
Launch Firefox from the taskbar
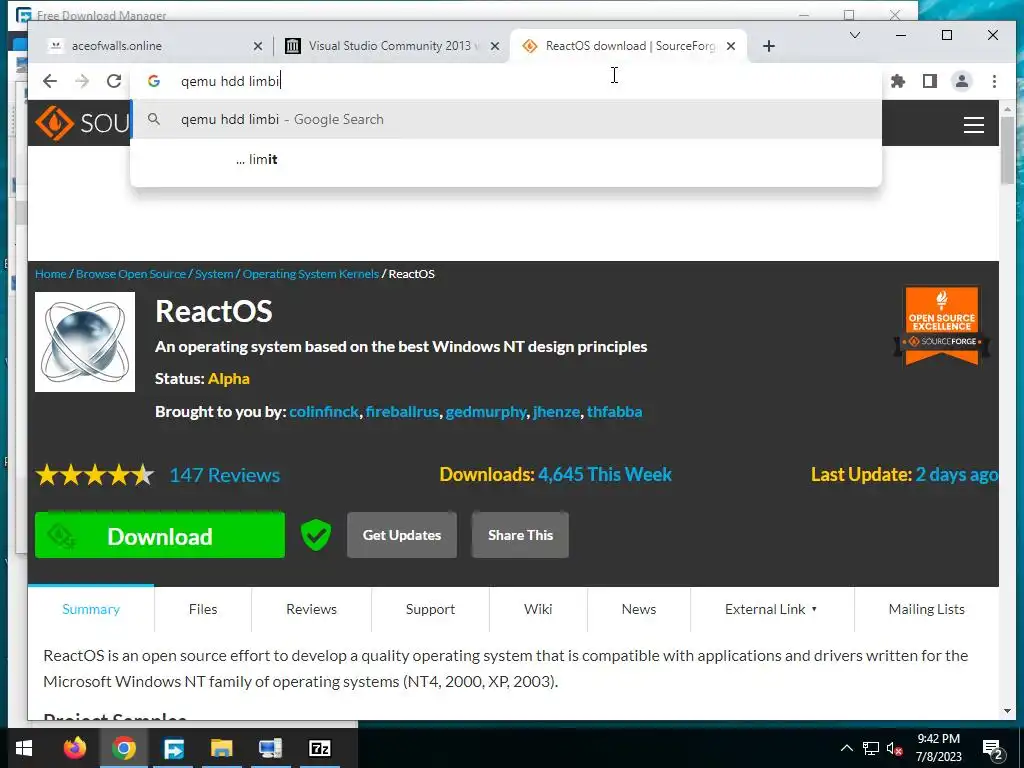[74, 748]
